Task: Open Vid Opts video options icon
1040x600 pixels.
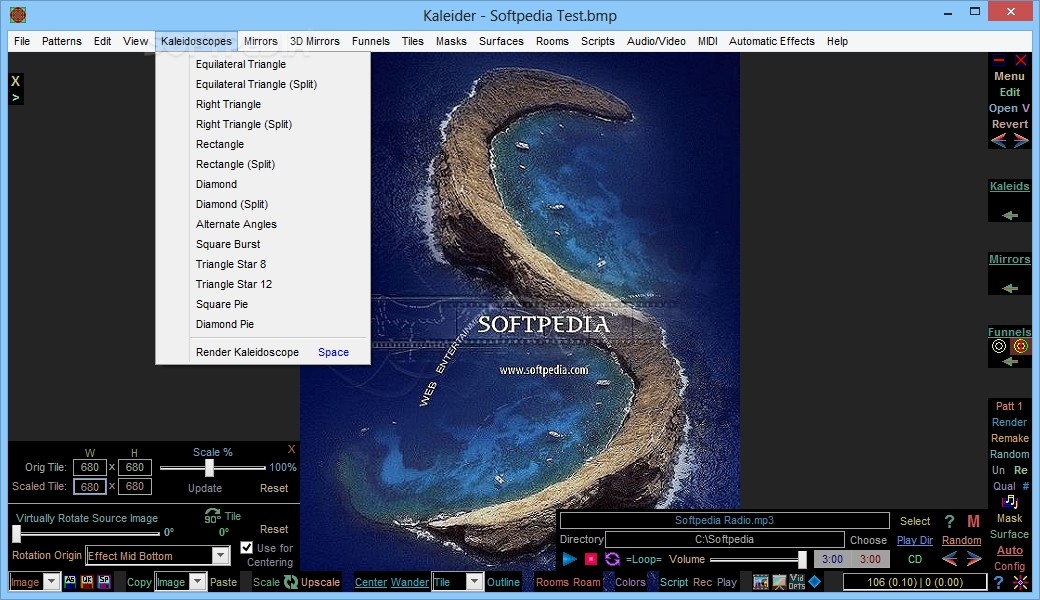Action: coord(797,582)
